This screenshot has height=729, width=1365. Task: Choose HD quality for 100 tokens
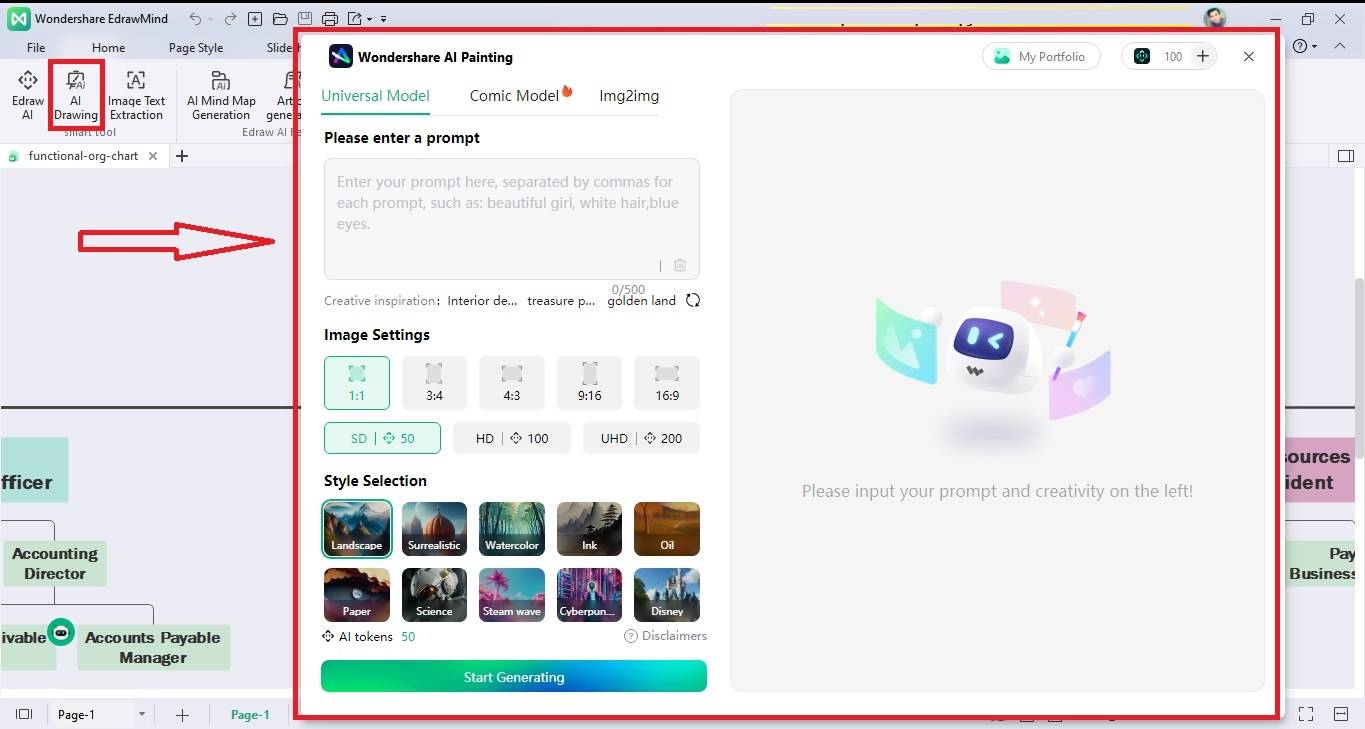point(512,438)
